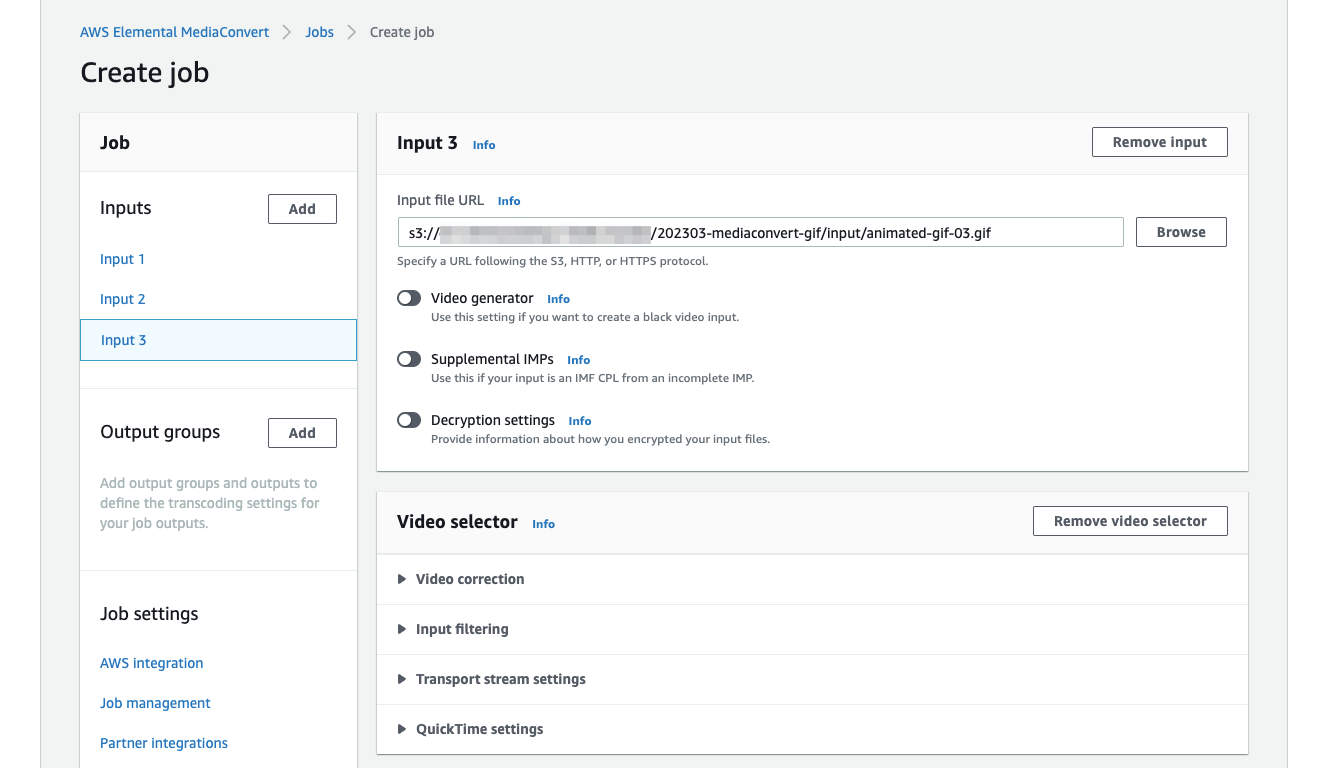
Task: Go to Jobs breadcrumb link
Action: click(x=319, y=32)
